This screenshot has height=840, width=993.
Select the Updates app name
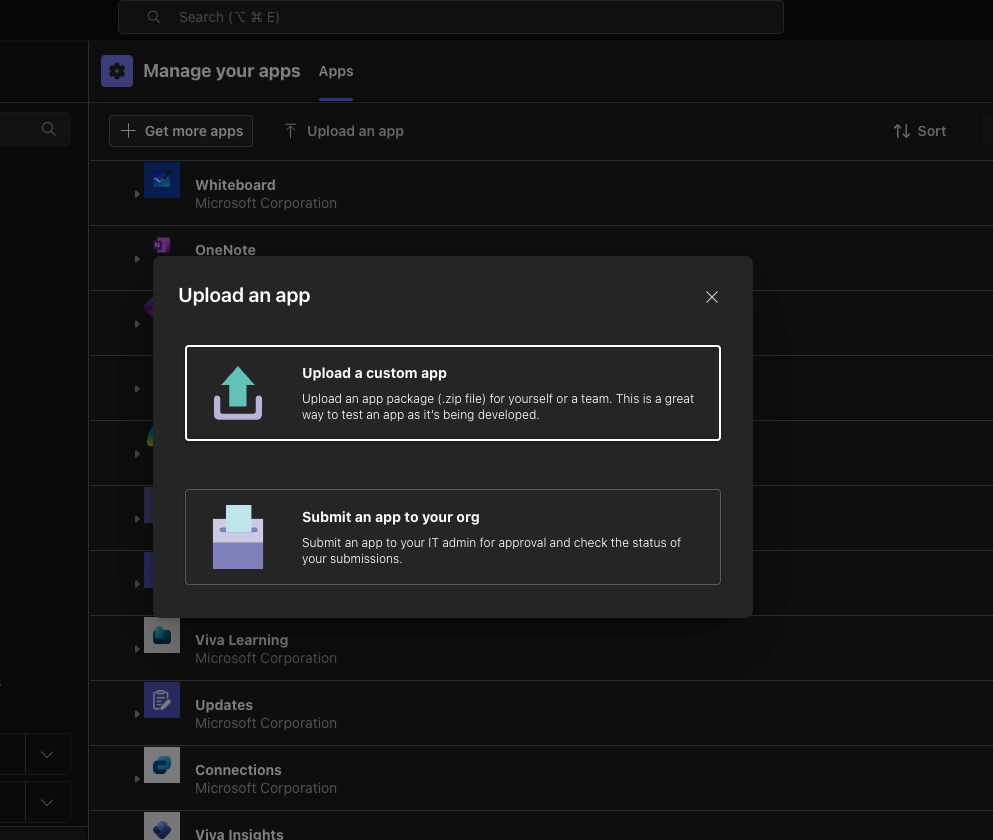point(224,705)
